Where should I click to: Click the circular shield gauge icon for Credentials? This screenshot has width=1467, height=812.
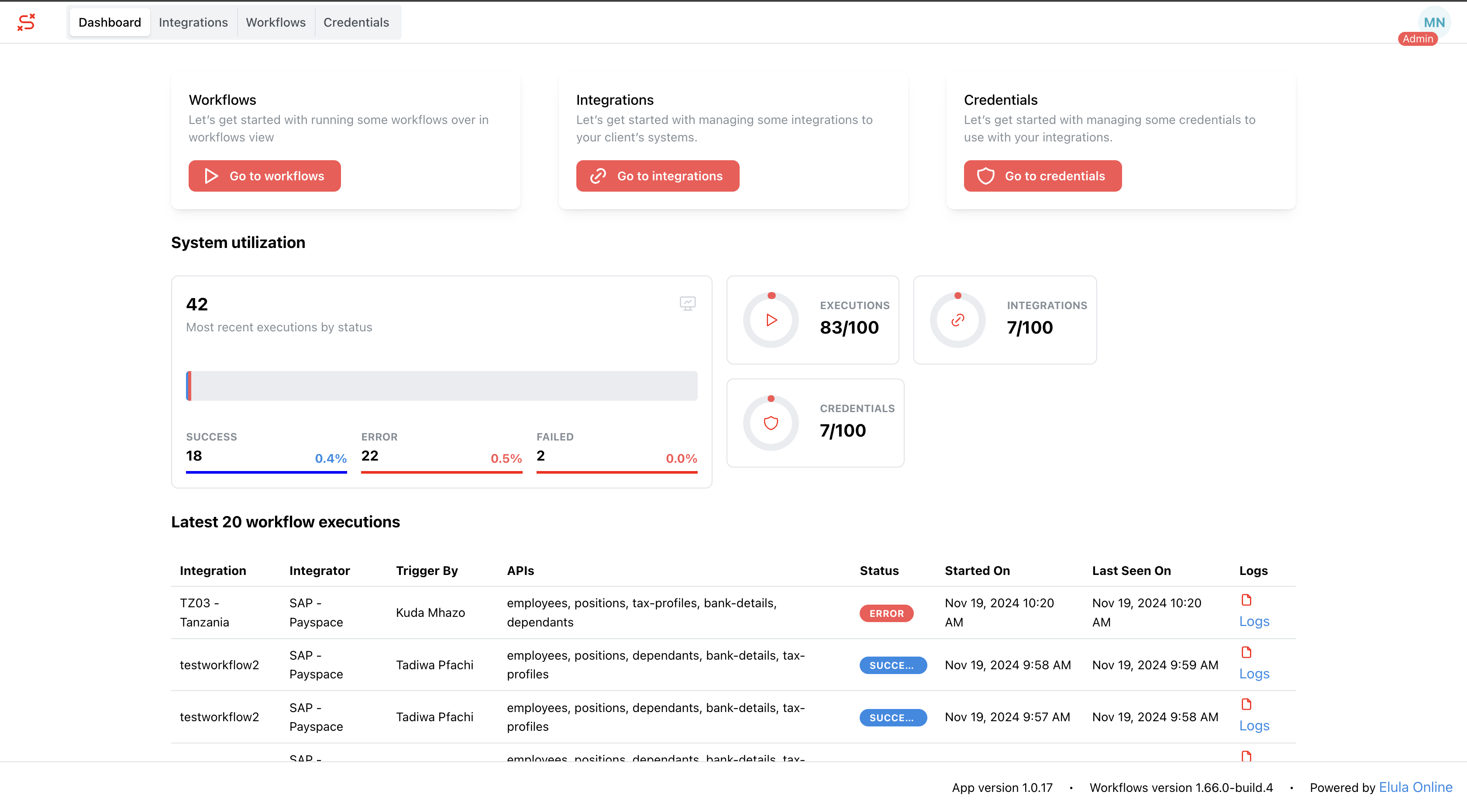click(771, 423)
